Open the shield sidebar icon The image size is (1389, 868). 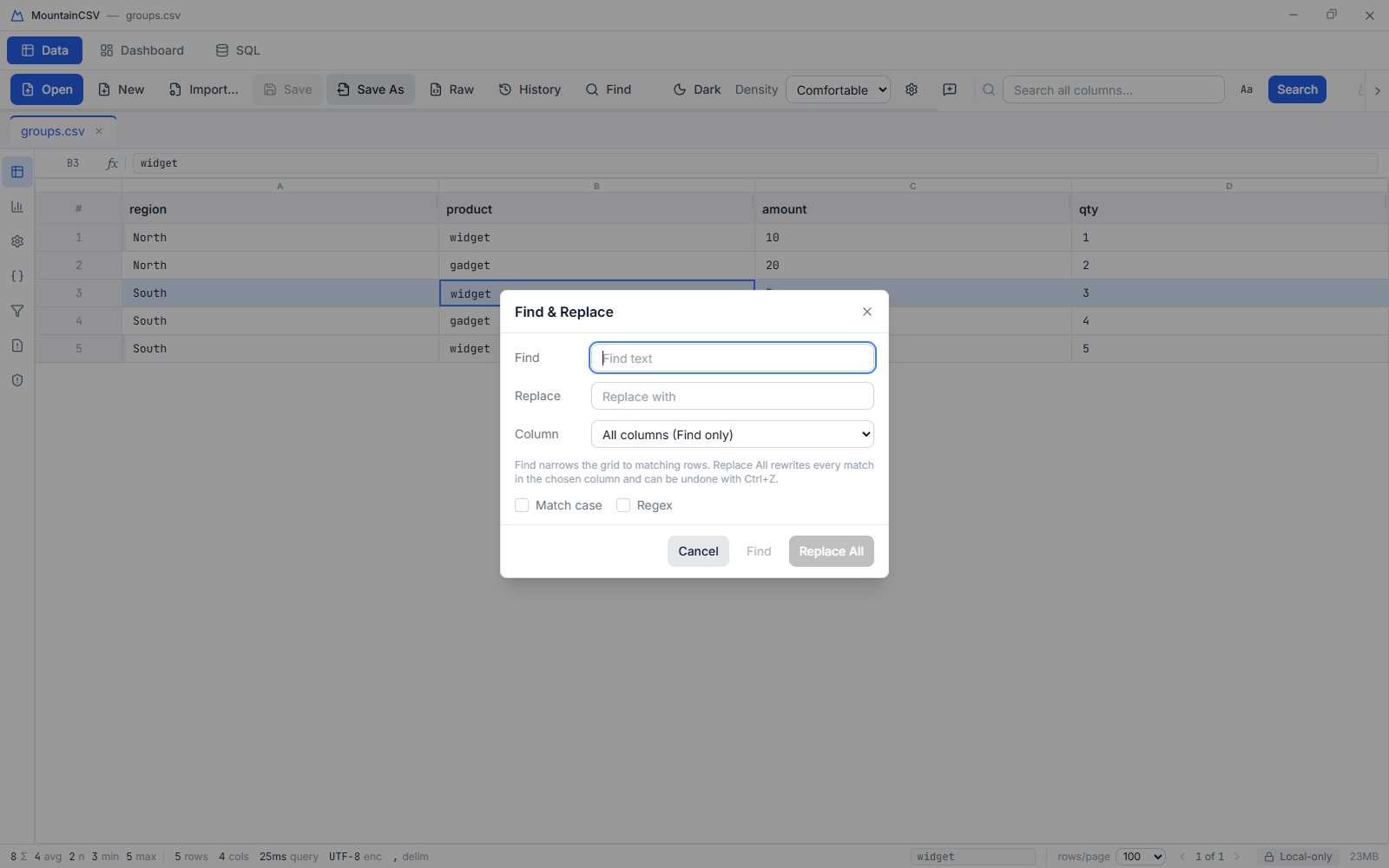pos(17,380)
